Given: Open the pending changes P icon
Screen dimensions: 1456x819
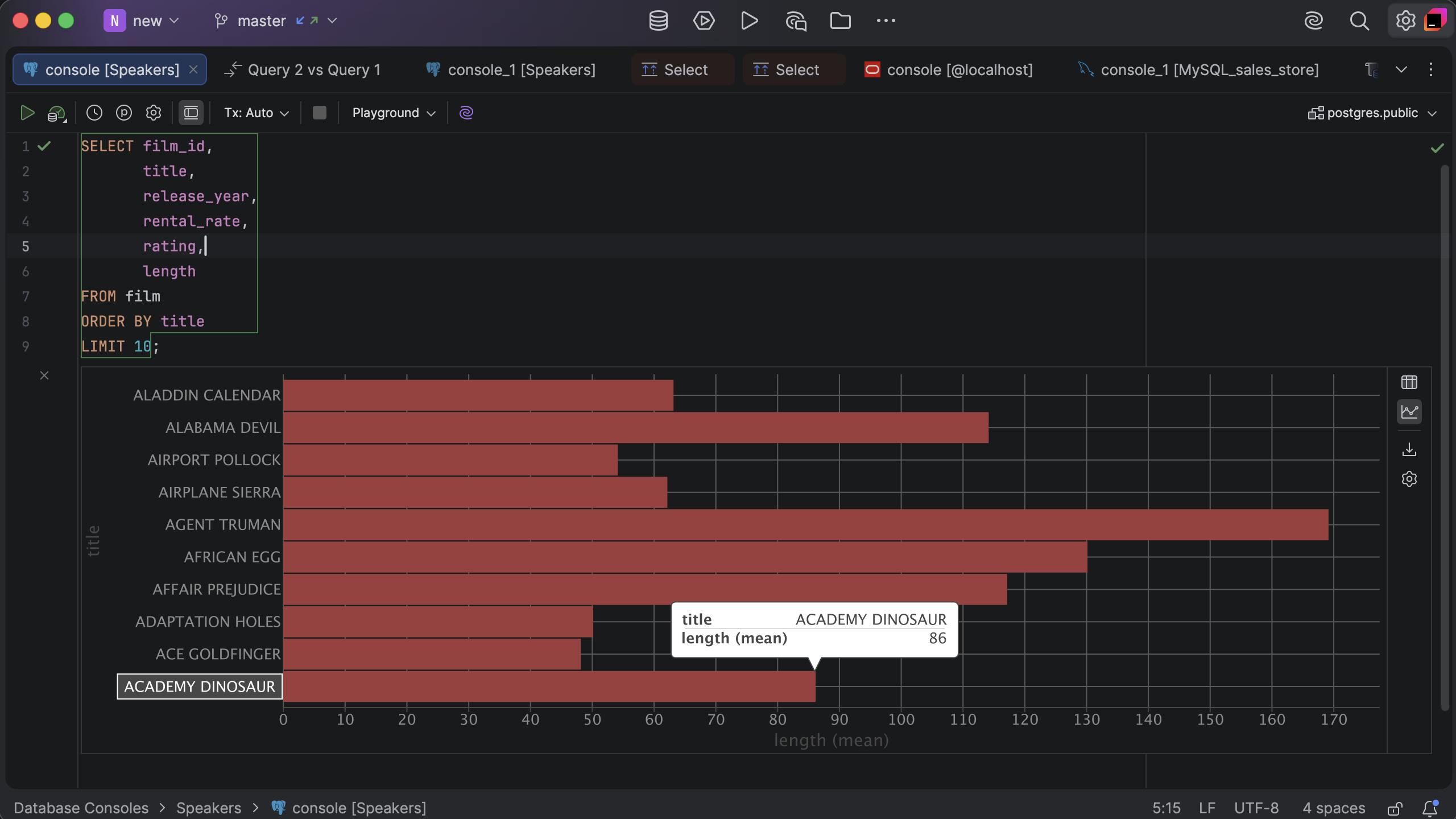Looking at the screenshot, I should tap(124, 113).
